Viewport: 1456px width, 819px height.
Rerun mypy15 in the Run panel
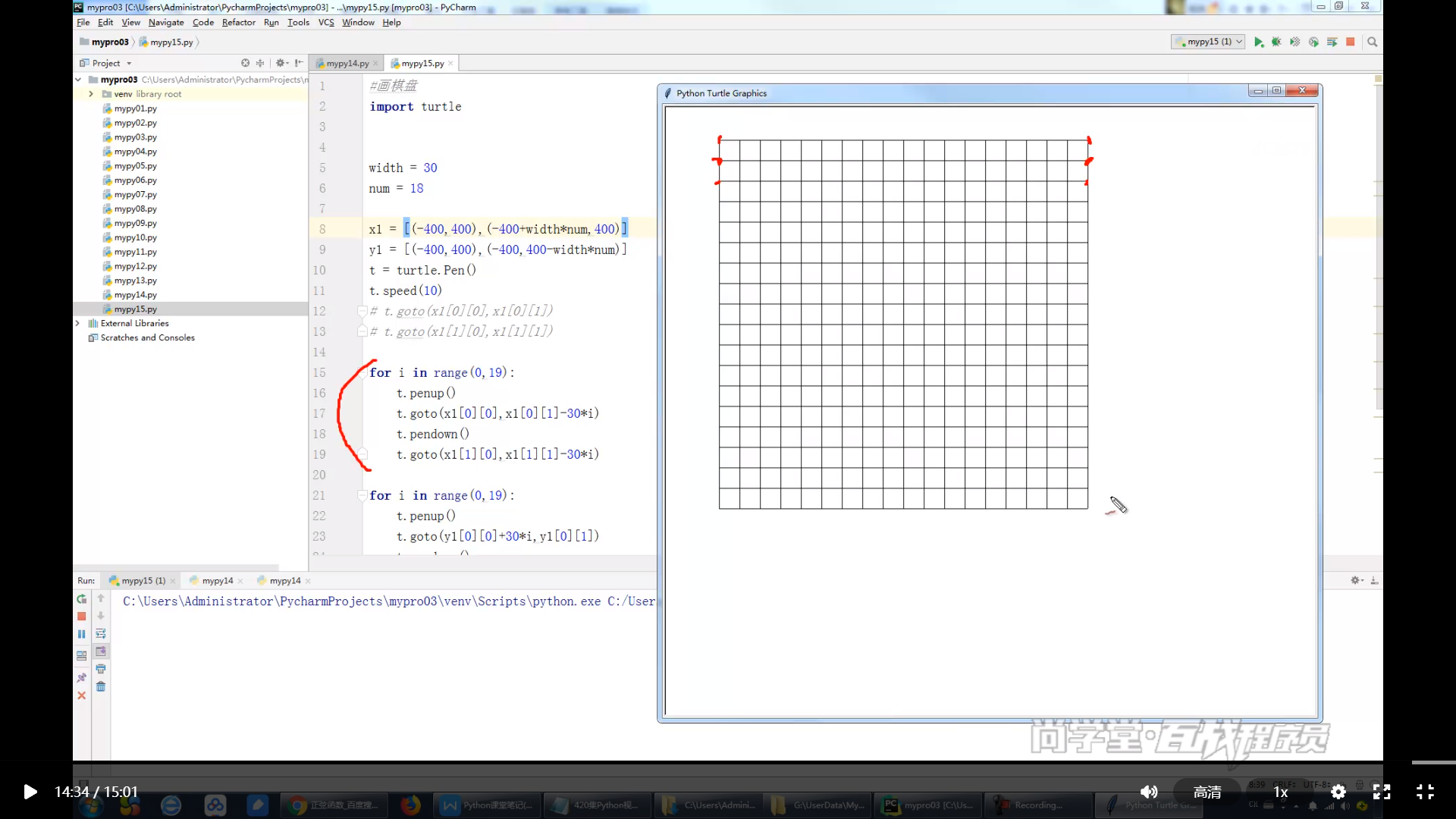[x=82, y=599]
